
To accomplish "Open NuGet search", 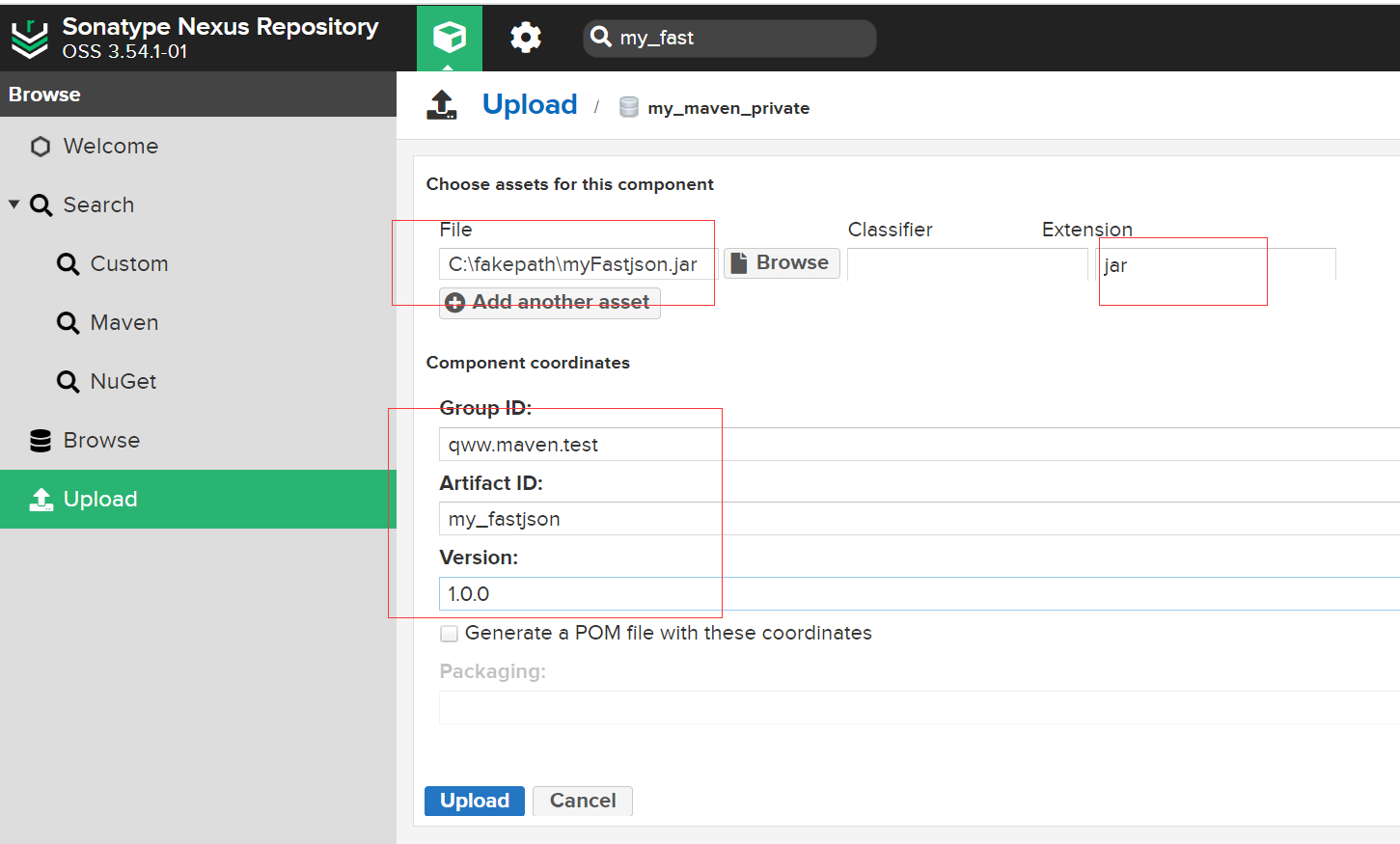I will (x=124, y=382).
